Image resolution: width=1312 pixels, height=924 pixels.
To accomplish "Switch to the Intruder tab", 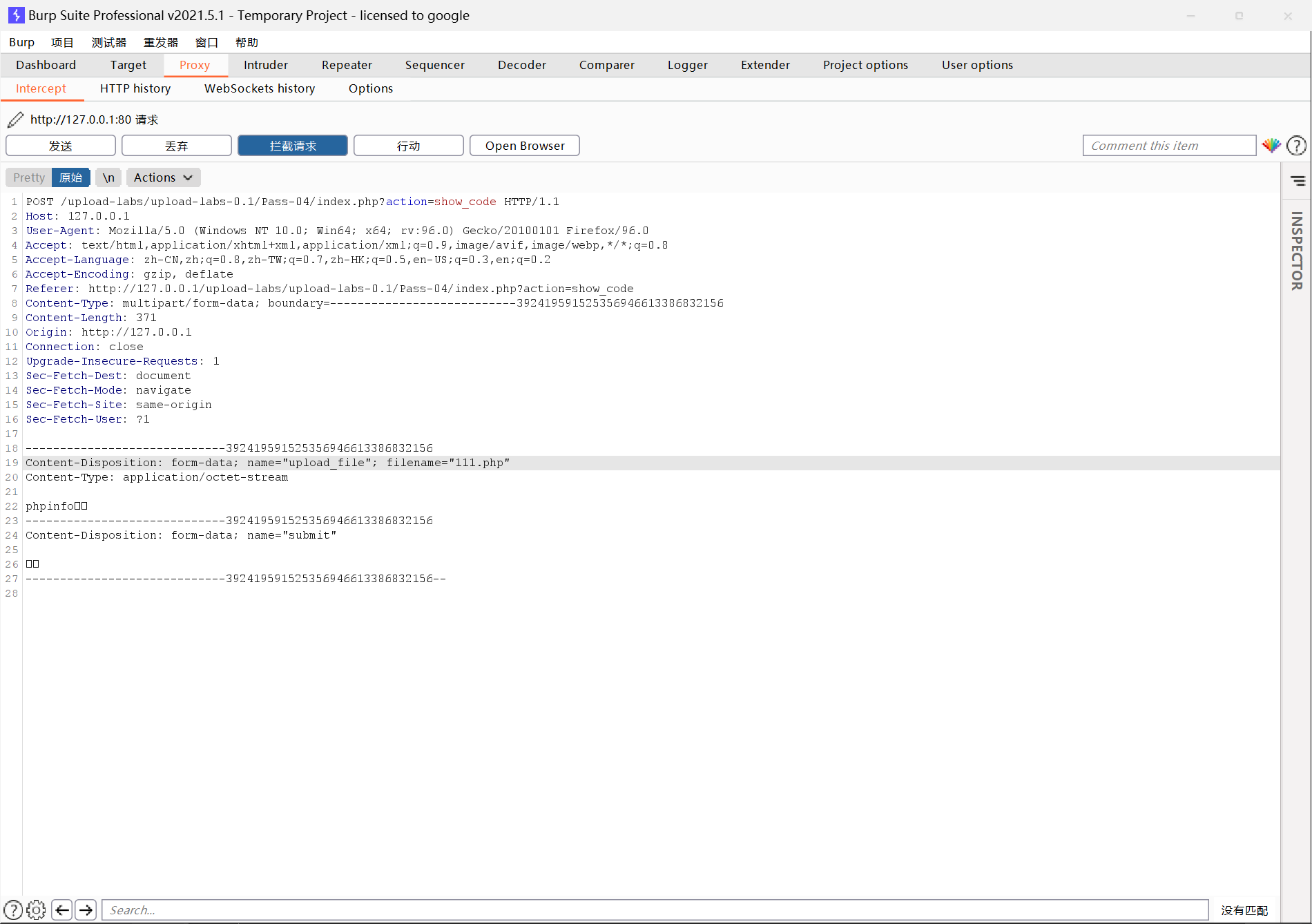I will pyautogui.click(x=266, y=65).
